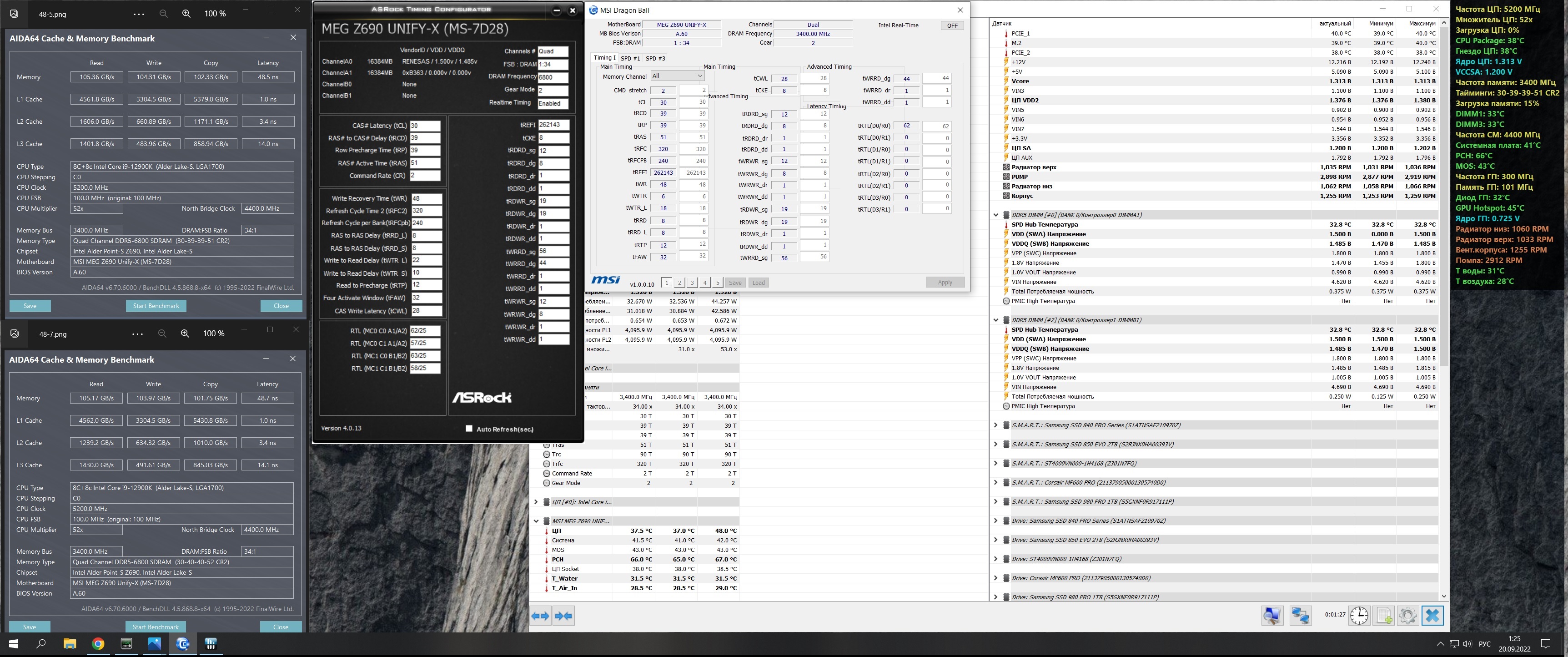Select profile slot 3 in Dragon Ball

pos(692,283)
